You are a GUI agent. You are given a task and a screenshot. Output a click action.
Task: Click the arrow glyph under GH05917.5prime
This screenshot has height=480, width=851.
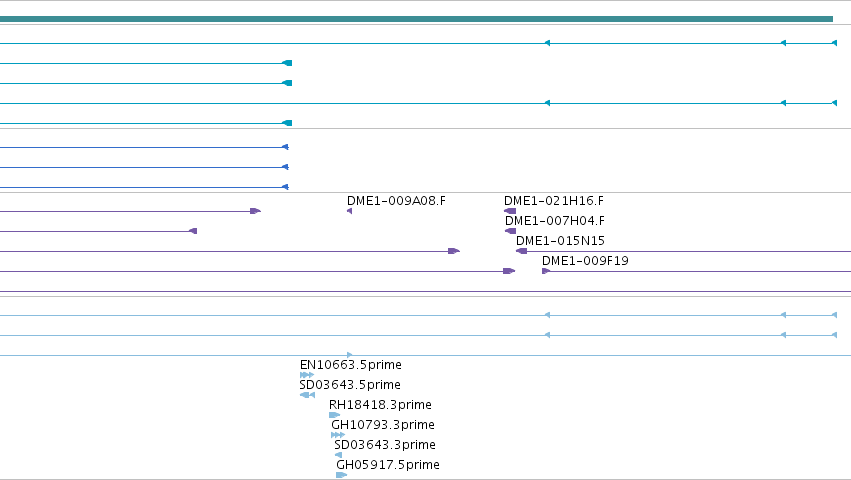pyautogui.click(x=341, y=475)
